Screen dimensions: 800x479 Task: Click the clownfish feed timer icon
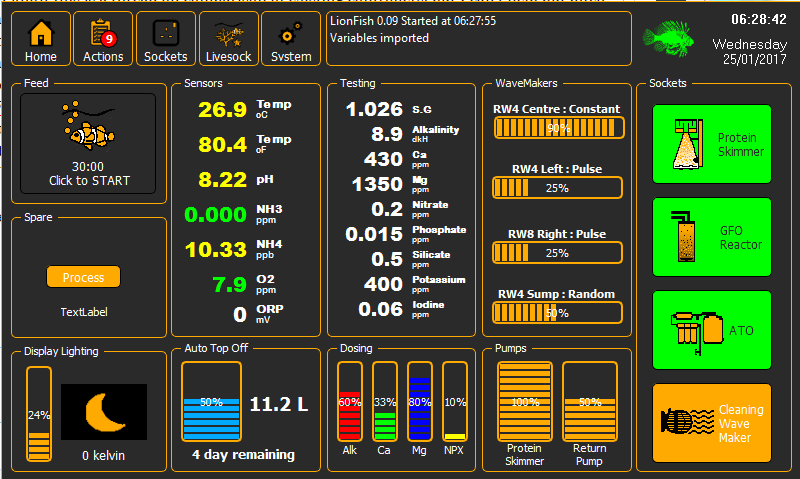[x=88, y=125]
